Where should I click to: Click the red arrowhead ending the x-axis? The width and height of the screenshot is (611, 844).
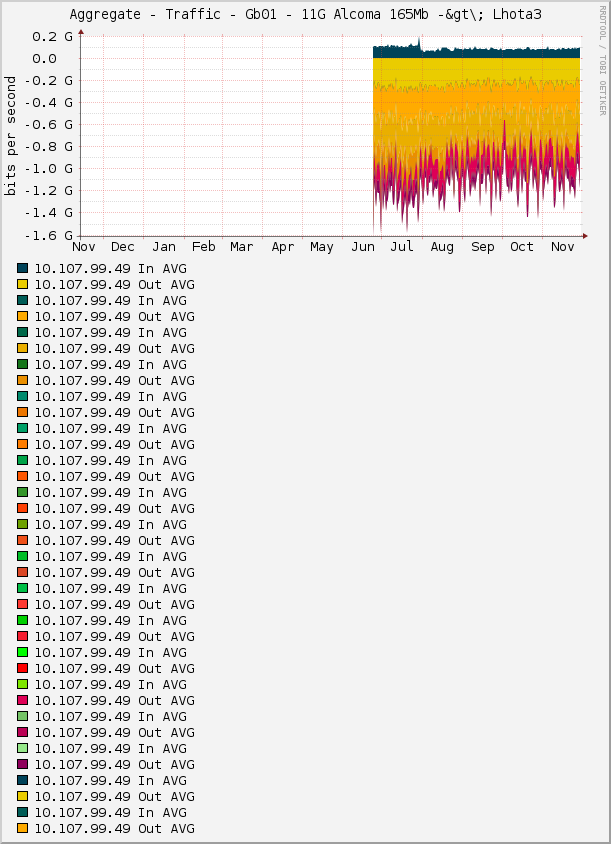[x=586, y=235]
